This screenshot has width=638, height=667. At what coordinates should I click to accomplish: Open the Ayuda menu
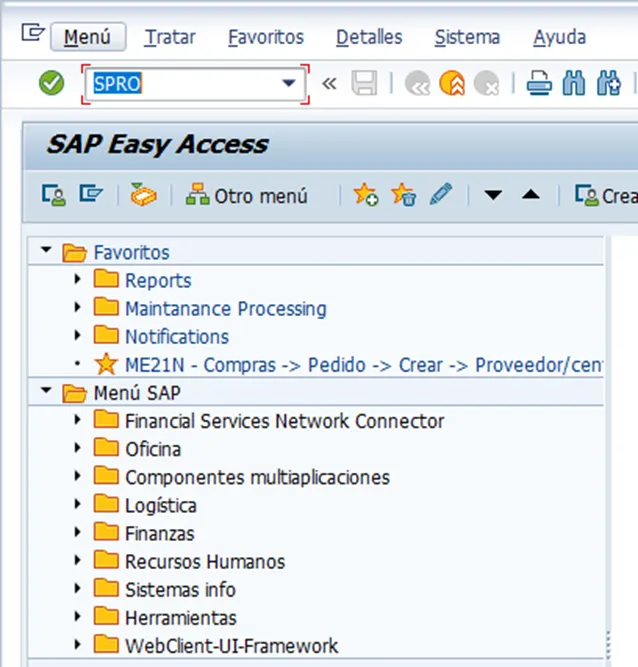click(560, 37)
